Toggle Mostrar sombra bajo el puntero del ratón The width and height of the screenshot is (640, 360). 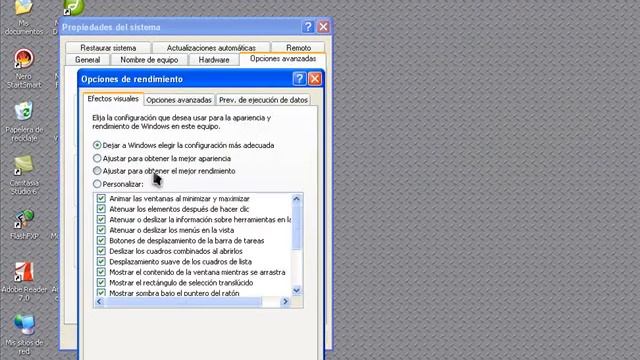(101, 293)
